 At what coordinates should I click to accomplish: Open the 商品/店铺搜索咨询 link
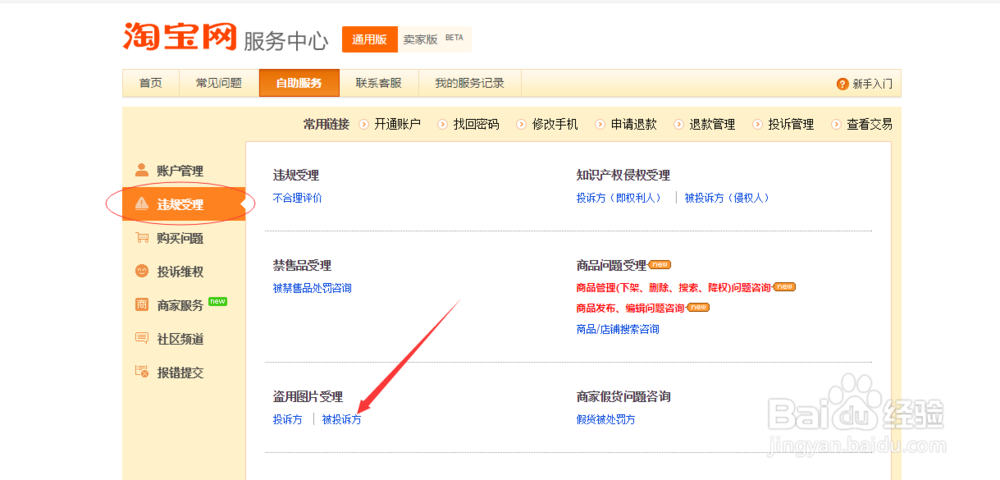tap(617, 329)
